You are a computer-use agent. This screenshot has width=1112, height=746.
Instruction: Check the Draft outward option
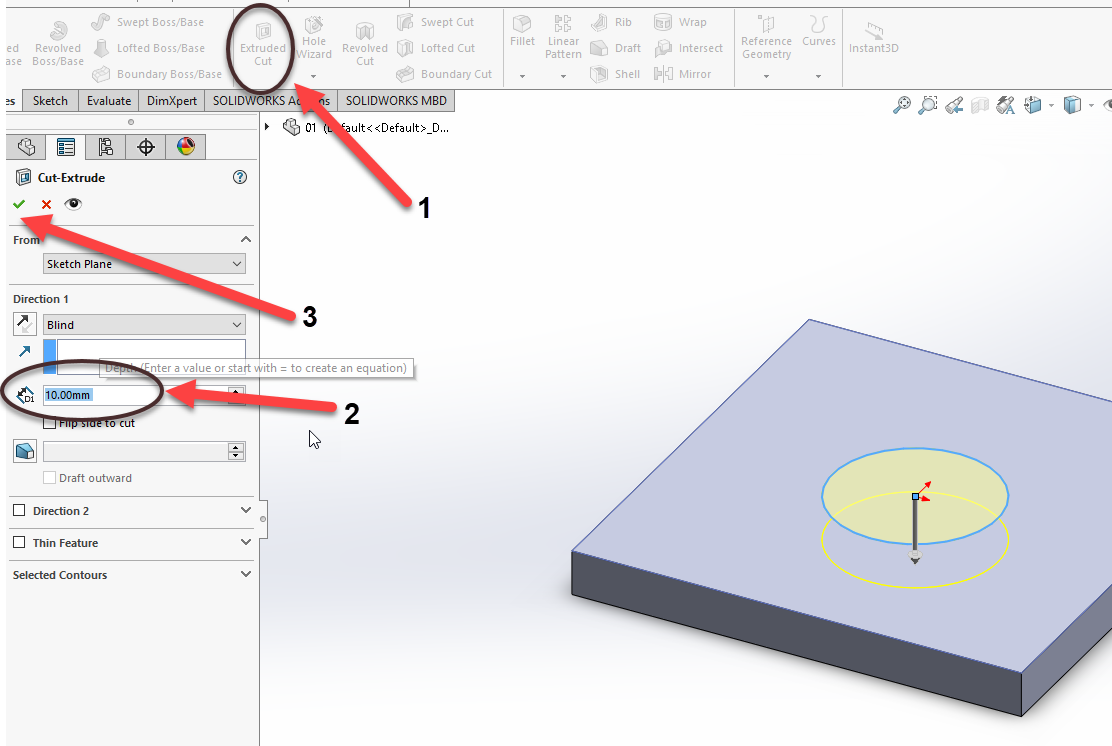(49, 477)
